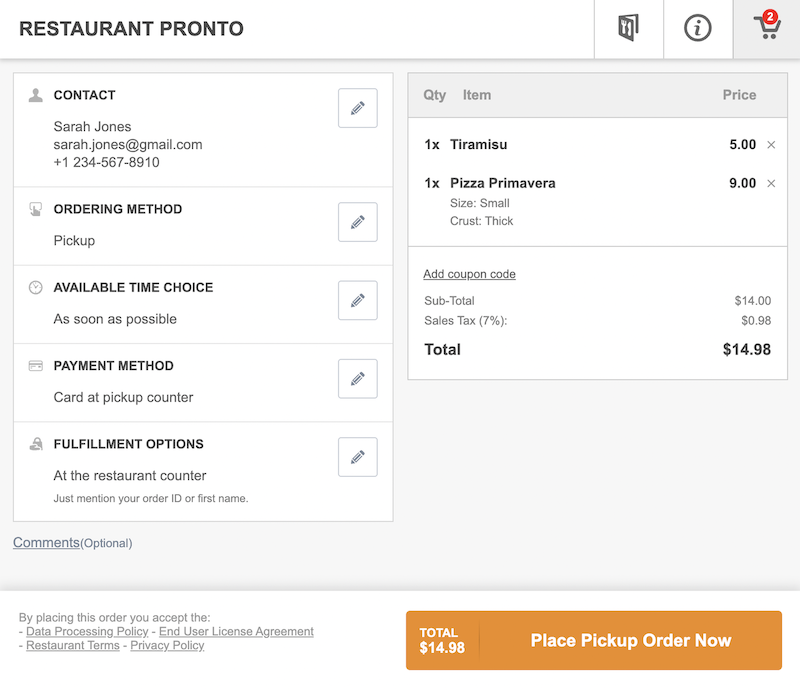Edit the Payment Method
The width and height of the screenshot is (800, 690).
(x=358, y=379)
